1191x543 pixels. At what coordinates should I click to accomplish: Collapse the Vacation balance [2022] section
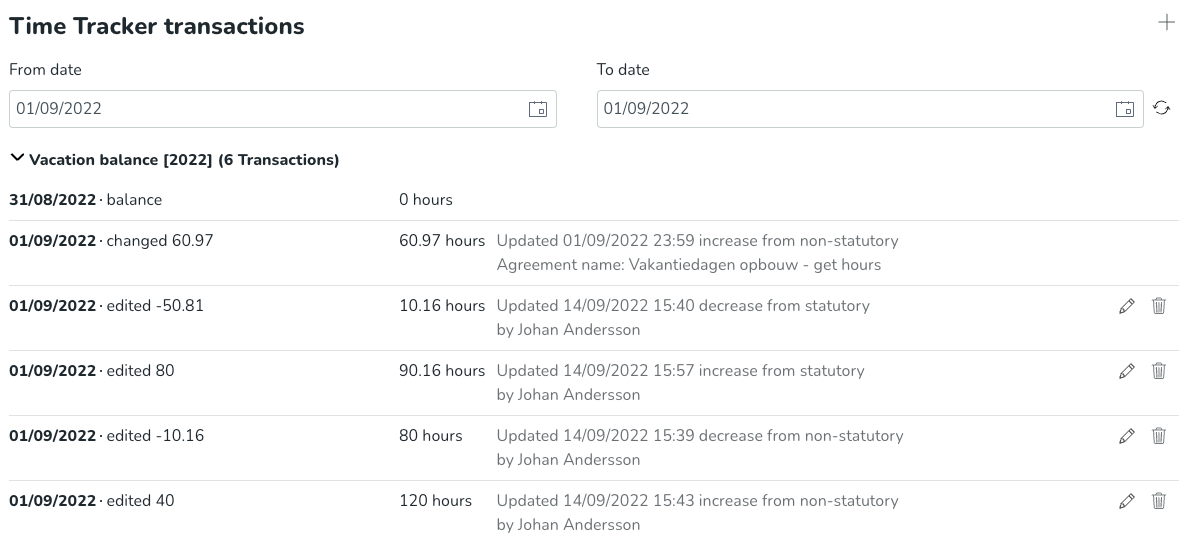[x=17, y=159]
